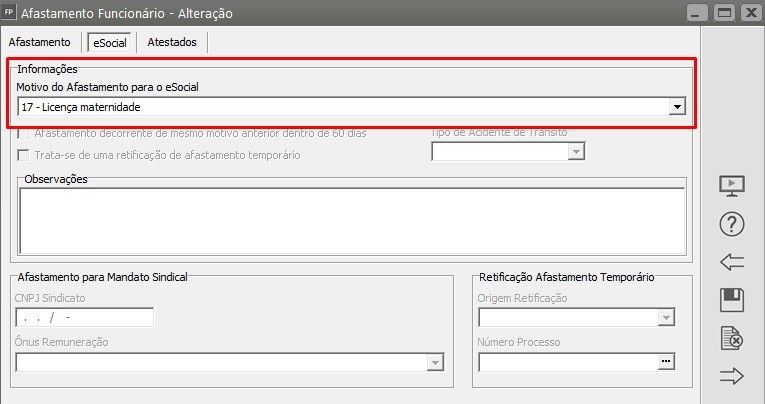Go to previous record left arrow

pyautogui.click(x=732, y=262)
